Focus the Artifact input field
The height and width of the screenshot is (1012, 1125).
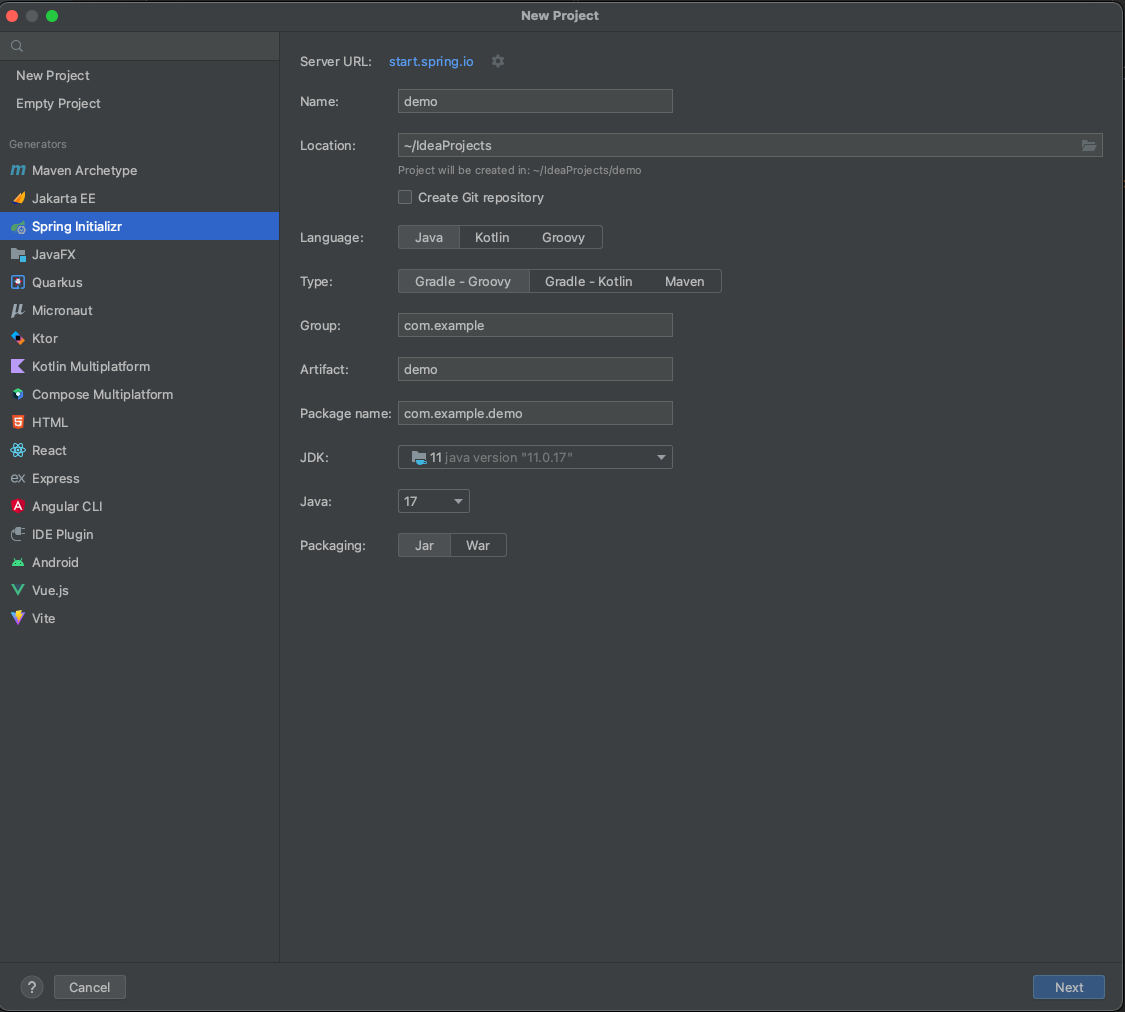[x=535, y=369]
